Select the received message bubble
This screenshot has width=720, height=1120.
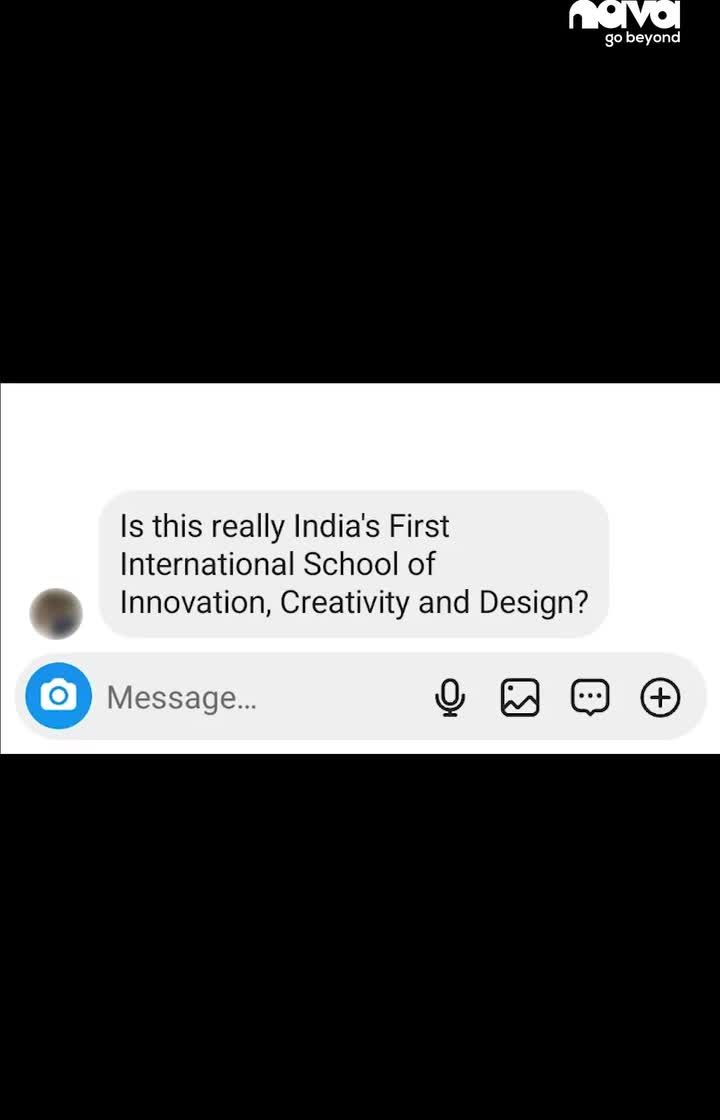(x=354, y=564)
